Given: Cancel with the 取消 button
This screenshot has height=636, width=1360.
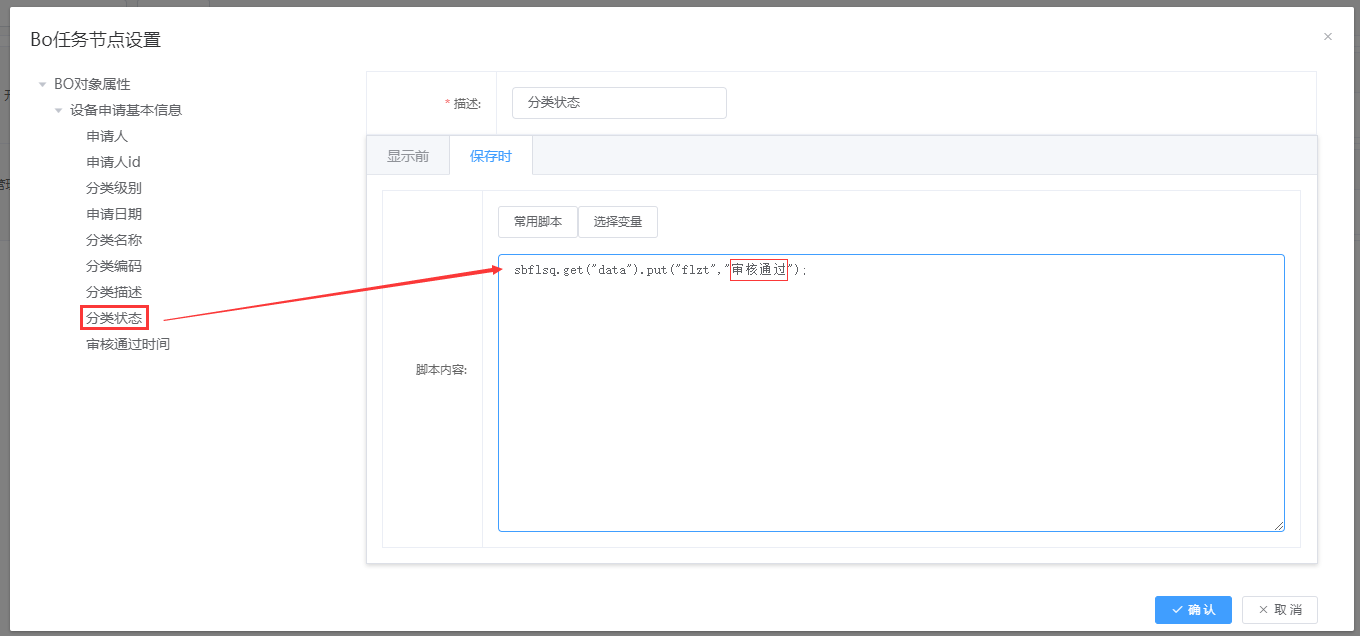Looking at the screenshot, I should coord(1280,610).
